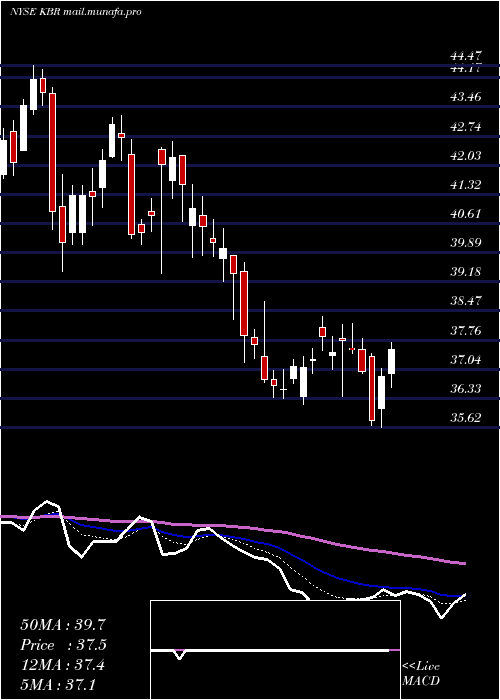Click the NYSE KBR mail.munafa.pro title text
Viewport: 500px width, 700px height.
click(x=75, y=12)
